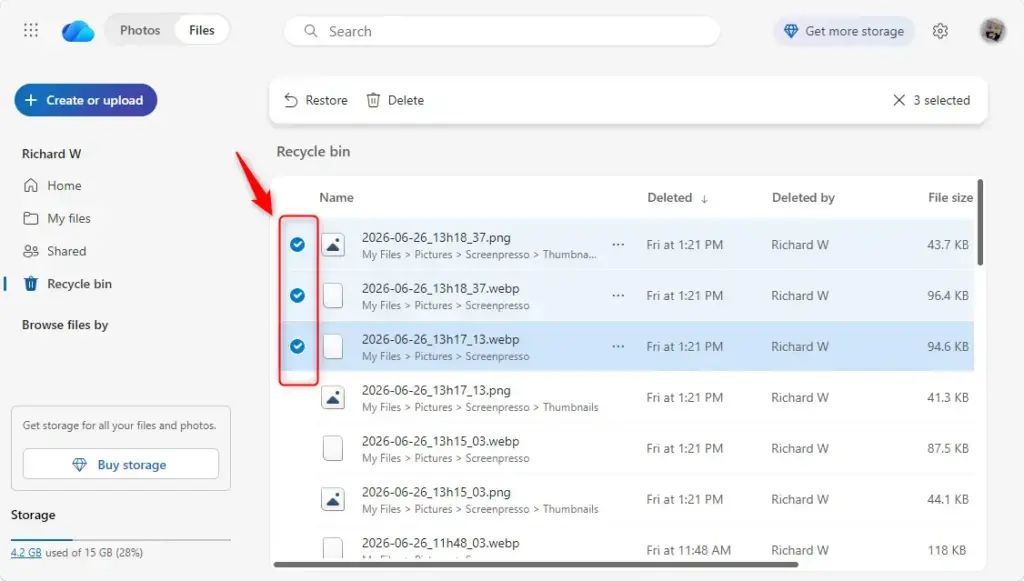Select file name 2026-06-26_13h15_03.webp

click(x=441, y=441)
